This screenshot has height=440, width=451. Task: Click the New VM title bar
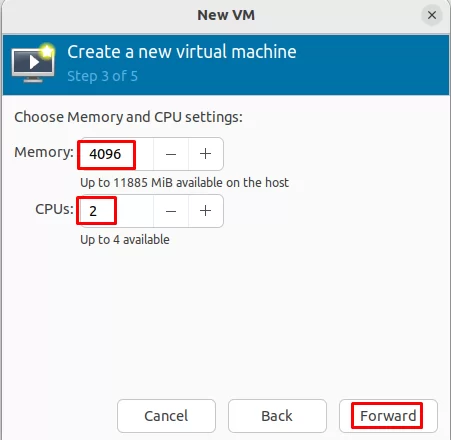[x=226, y=15]
